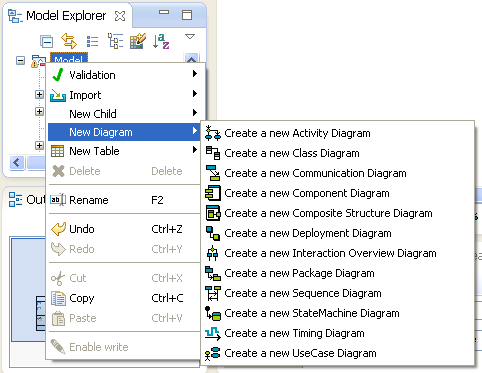Image resolution: width=482 pixels, height=373 pixels.
Task: Click the bullet list toolbar icon
Action: click(92, 41)
